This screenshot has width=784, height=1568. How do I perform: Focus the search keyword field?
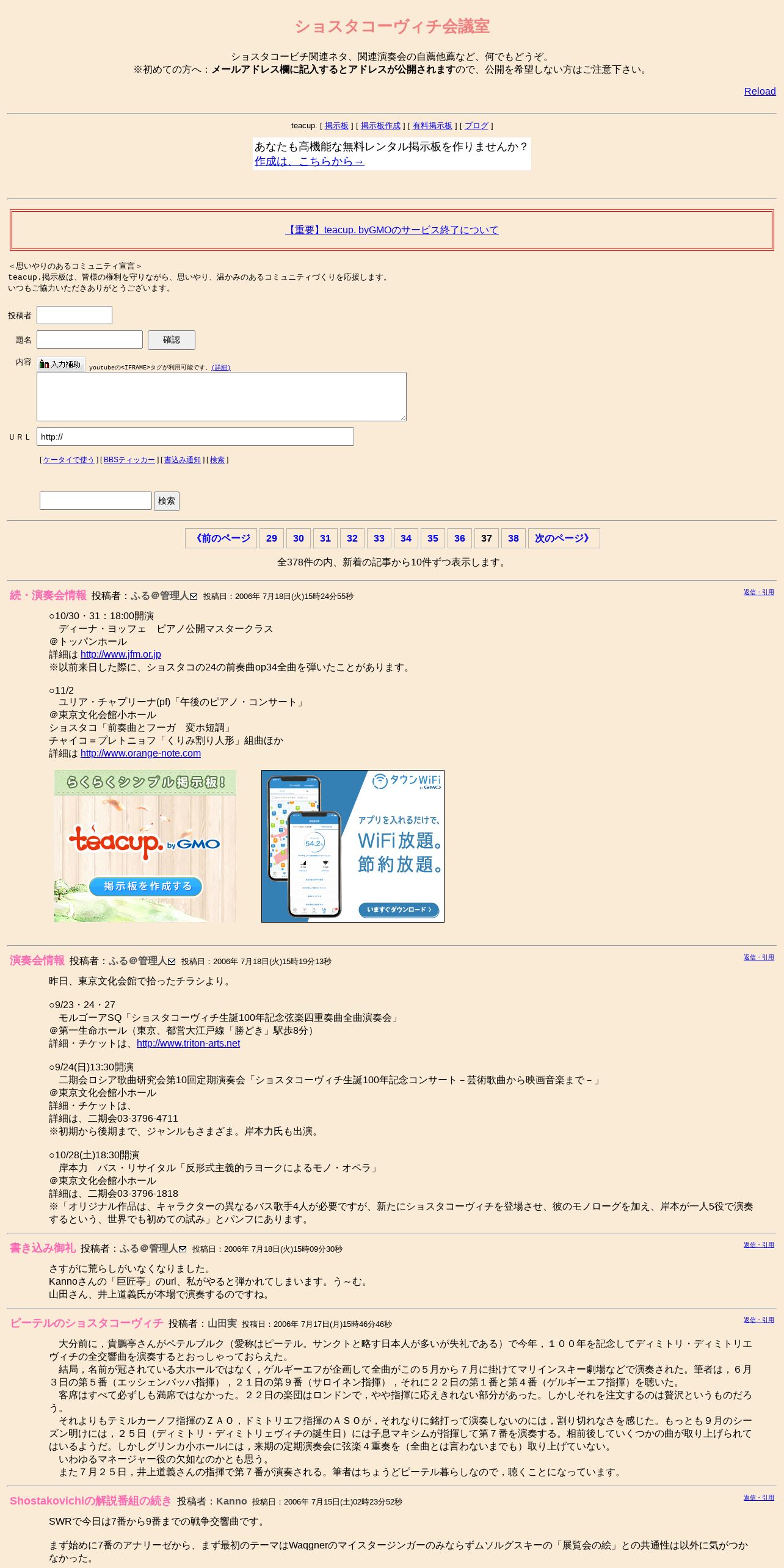(x=96, y=501)
